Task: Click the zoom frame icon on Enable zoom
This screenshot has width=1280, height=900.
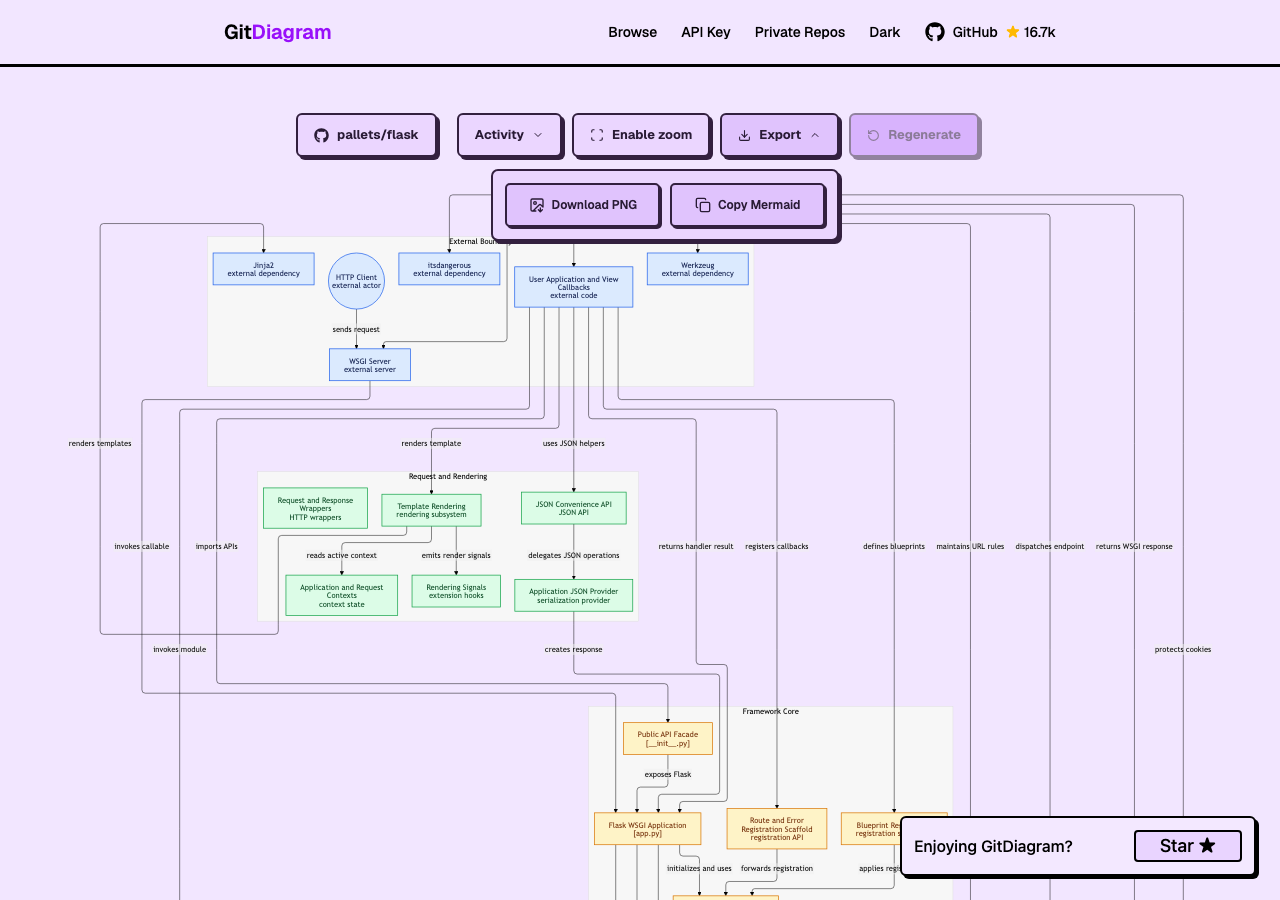Action: 597,135
